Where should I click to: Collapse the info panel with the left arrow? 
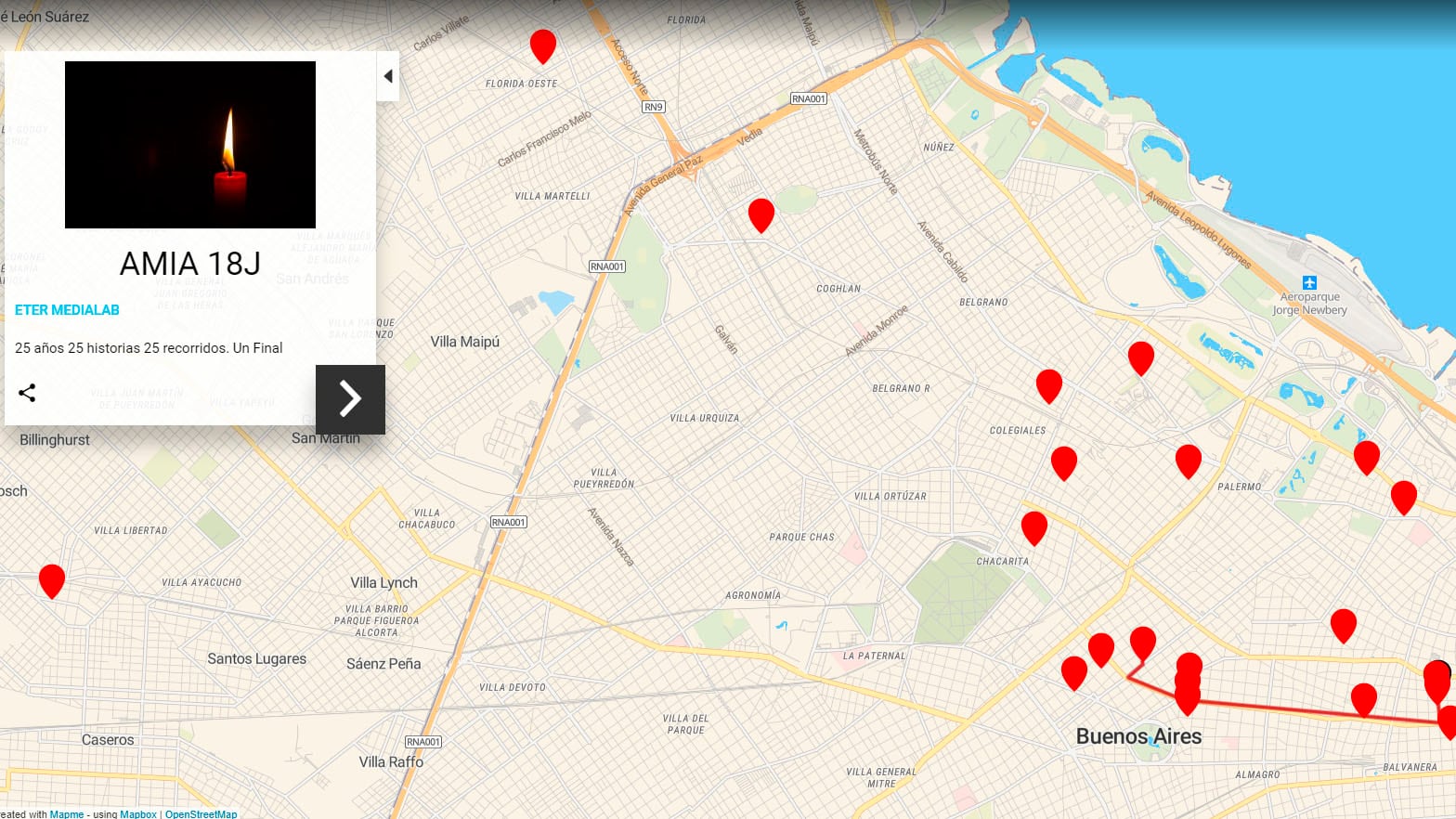pyautogui.click(x=388, y=76)
